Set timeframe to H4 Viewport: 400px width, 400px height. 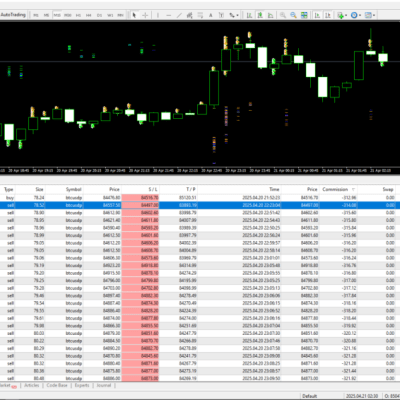tap(89, 15)
